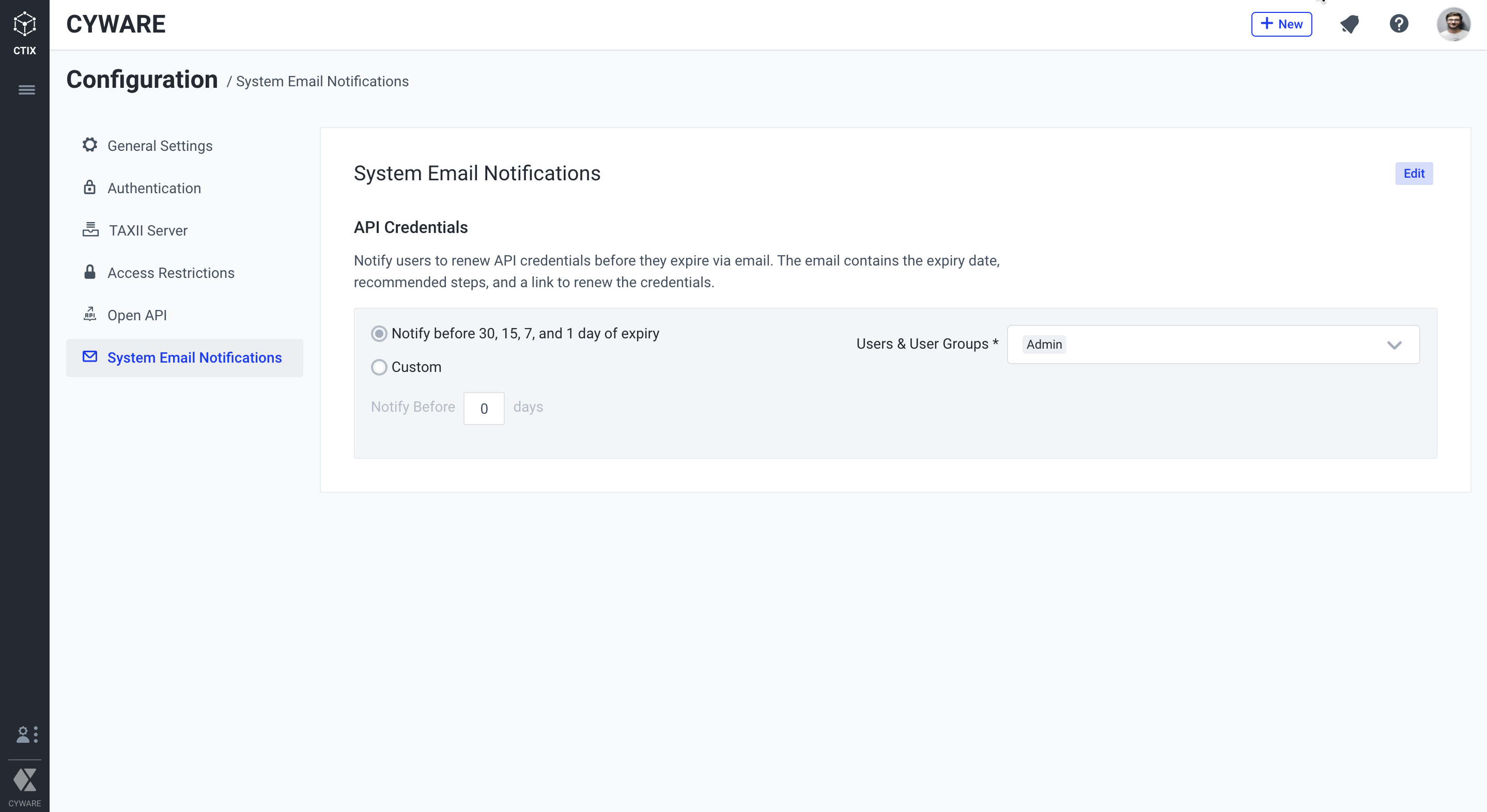The width and height of the screenshot is (1487, 812).
Task: Open the Open API menu item
Action: click(137, 315)
